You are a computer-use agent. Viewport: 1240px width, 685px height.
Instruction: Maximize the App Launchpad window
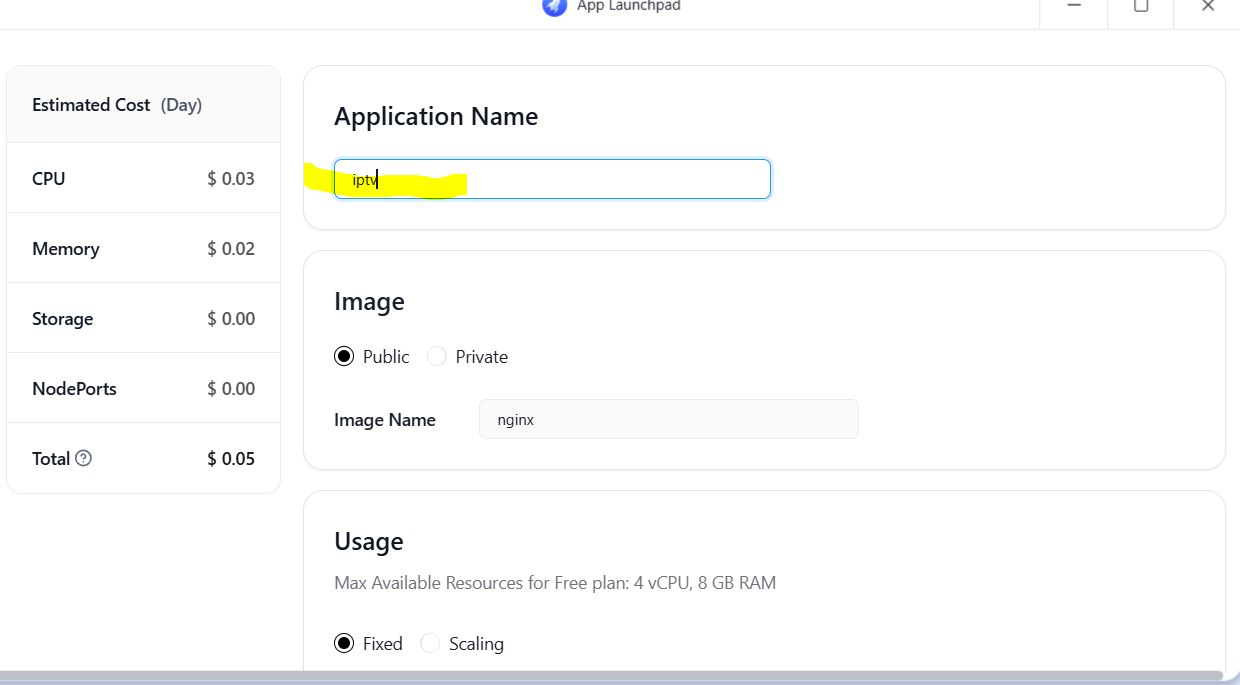tap(1141, 6)
